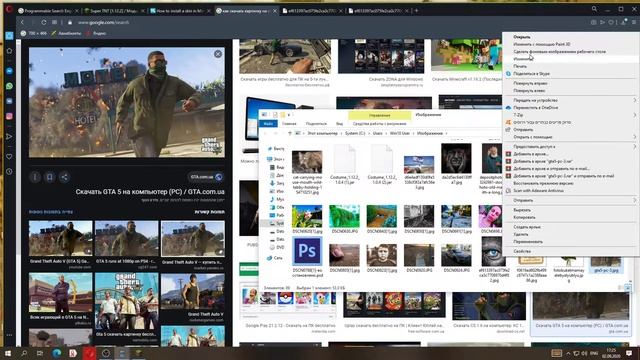Screen dimensions: 640x360
Task: Click the GTA.com.ua visit button
Action: [x=206, y=177]
